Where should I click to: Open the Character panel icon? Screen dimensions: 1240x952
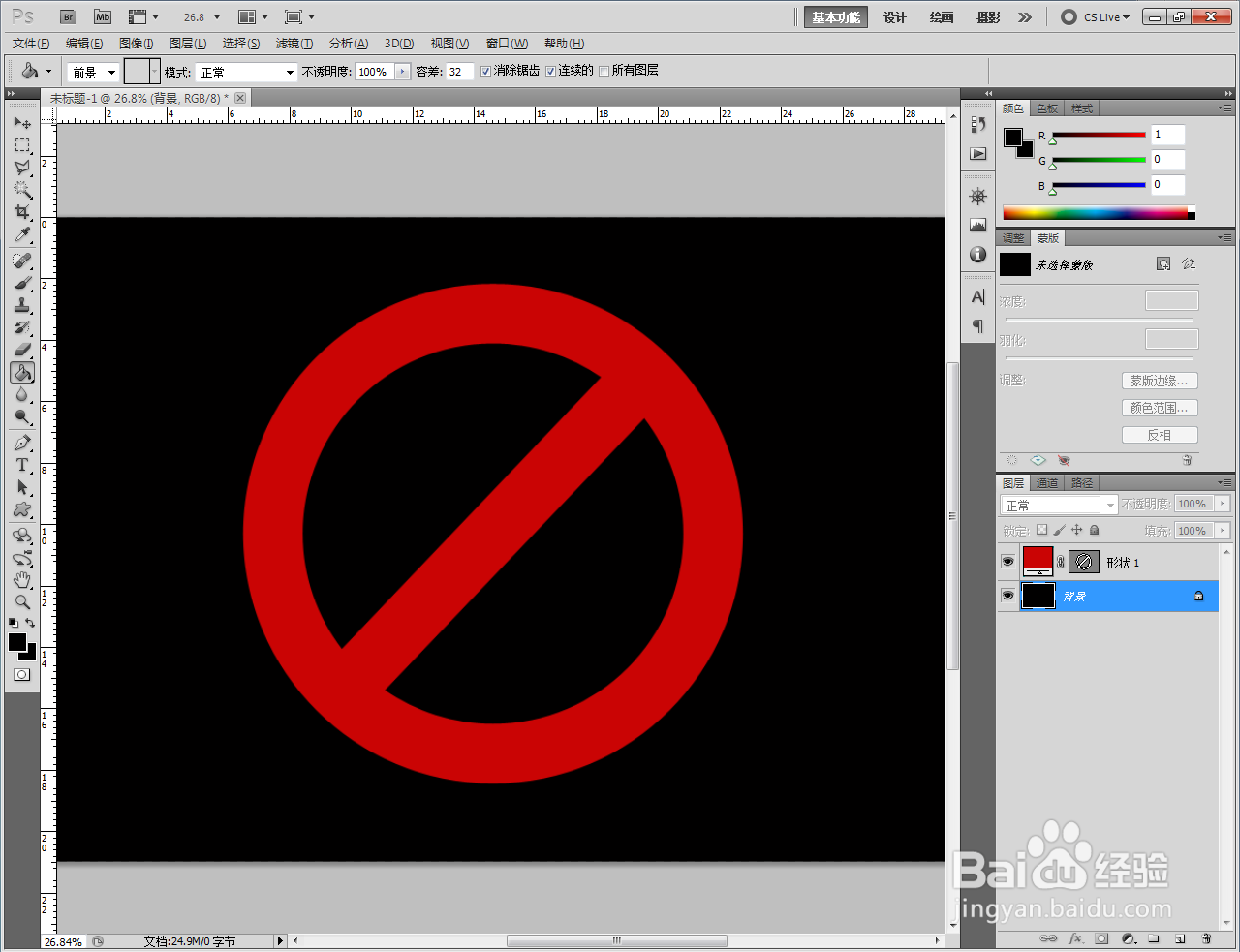tap(978, 297)
